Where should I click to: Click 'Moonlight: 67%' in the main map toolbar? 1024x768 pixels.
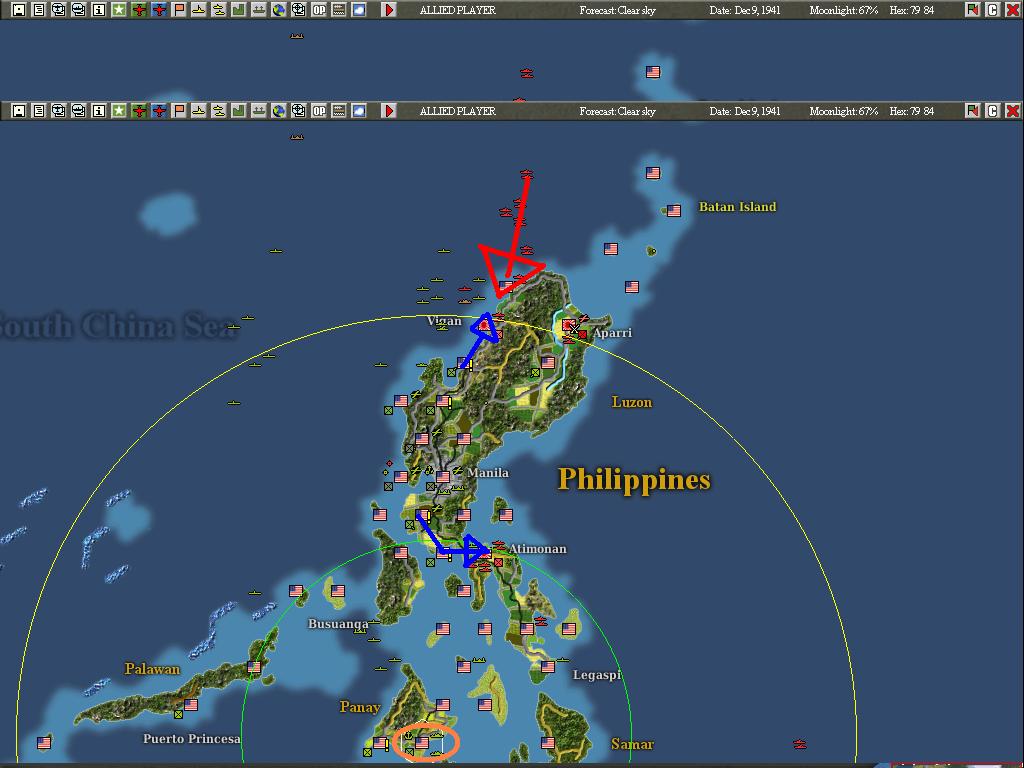click(x=843, y=111)
